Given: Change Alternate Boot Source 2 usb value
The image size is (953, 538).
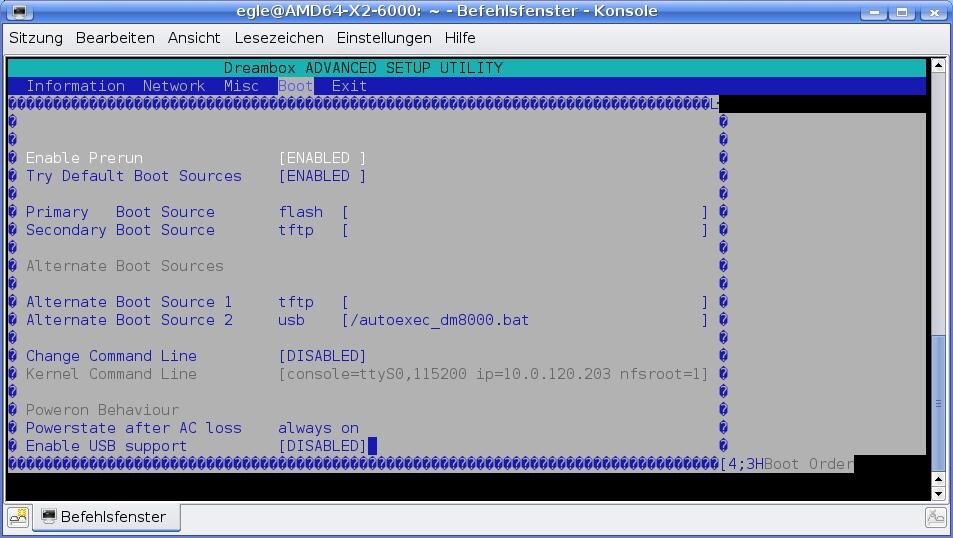Looking at the screenshot, I should (x=292, y=320).
